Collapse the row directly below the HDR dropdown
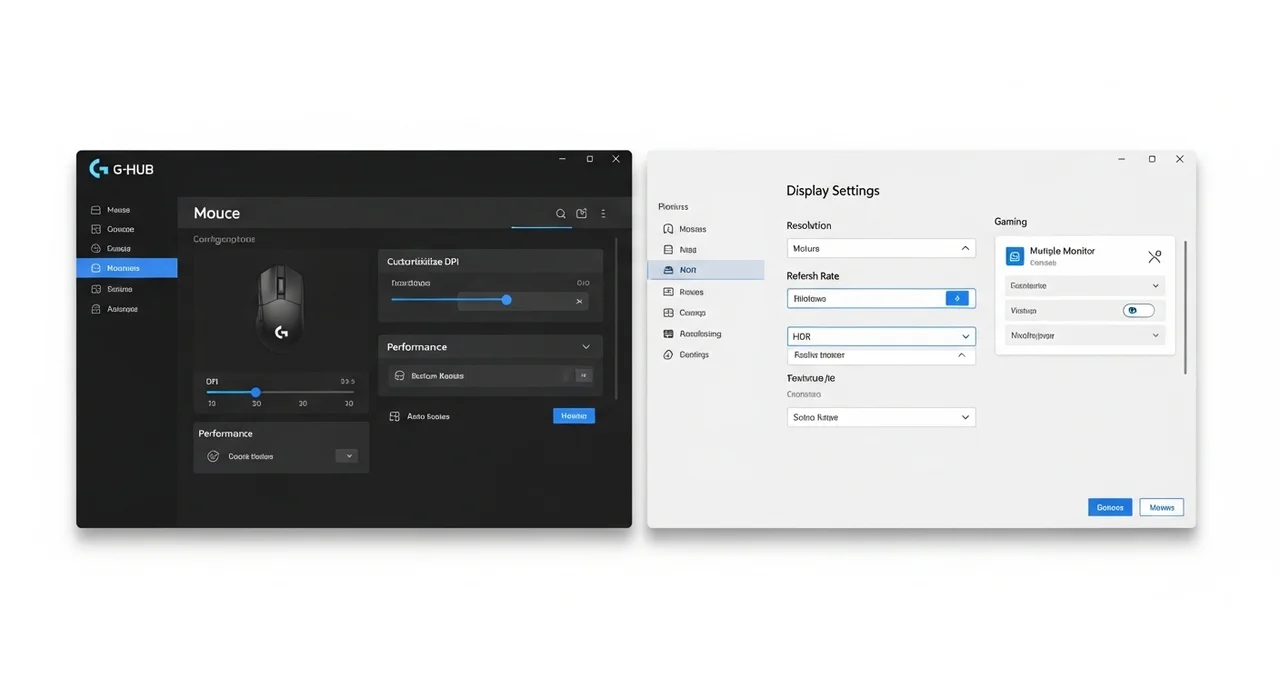This screenshot has width=1280, height=698. pos(881,355)
